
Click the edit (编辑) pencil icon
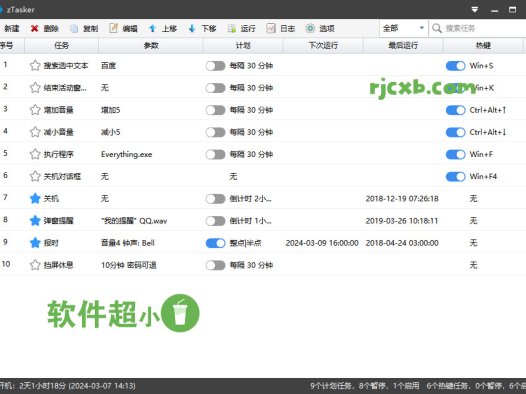pos(114,28)
